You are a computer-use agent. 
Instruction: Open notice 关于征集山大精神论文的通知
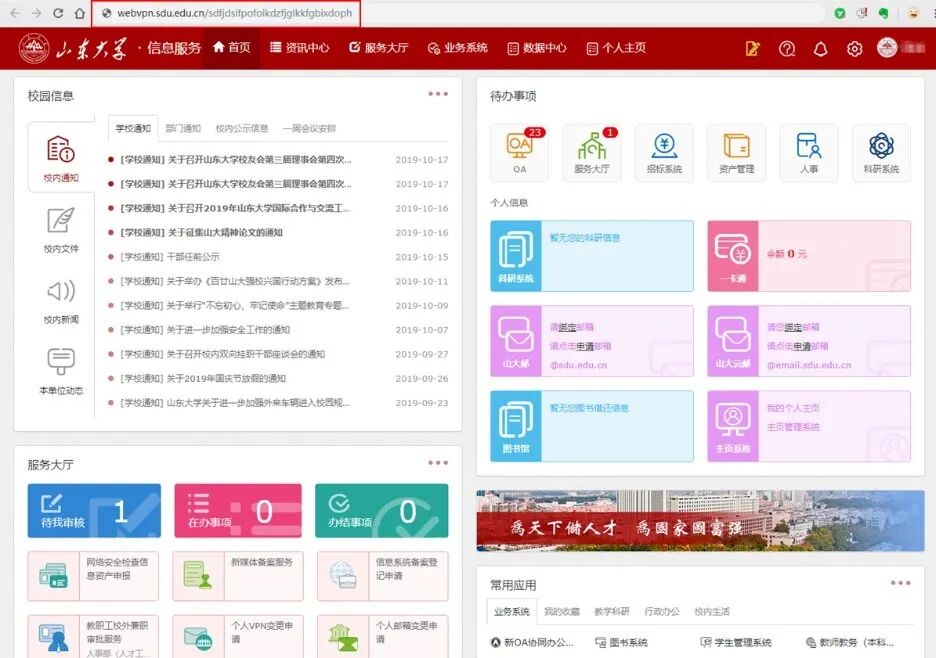click(201, 232)
